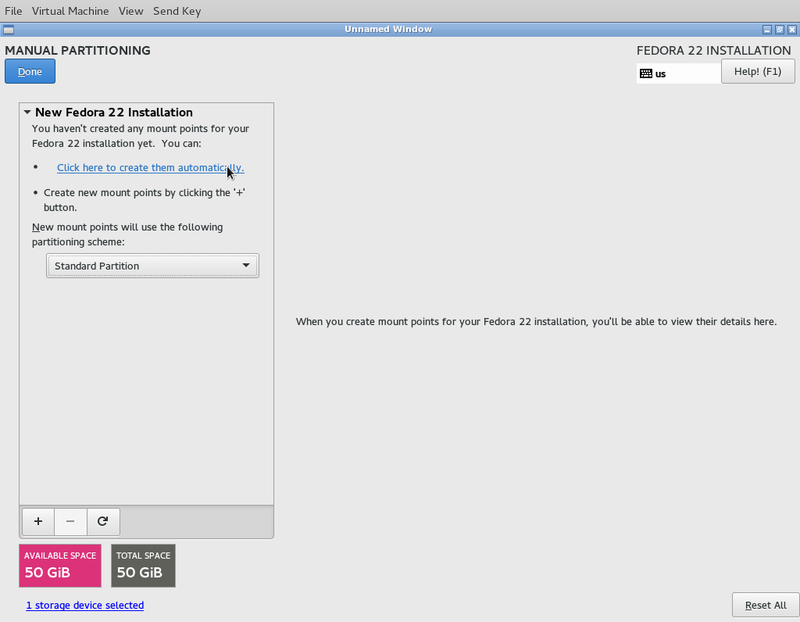Open Help with the Help! (F1) button
This screenshot has width=800, height=622.
[758, 71]
